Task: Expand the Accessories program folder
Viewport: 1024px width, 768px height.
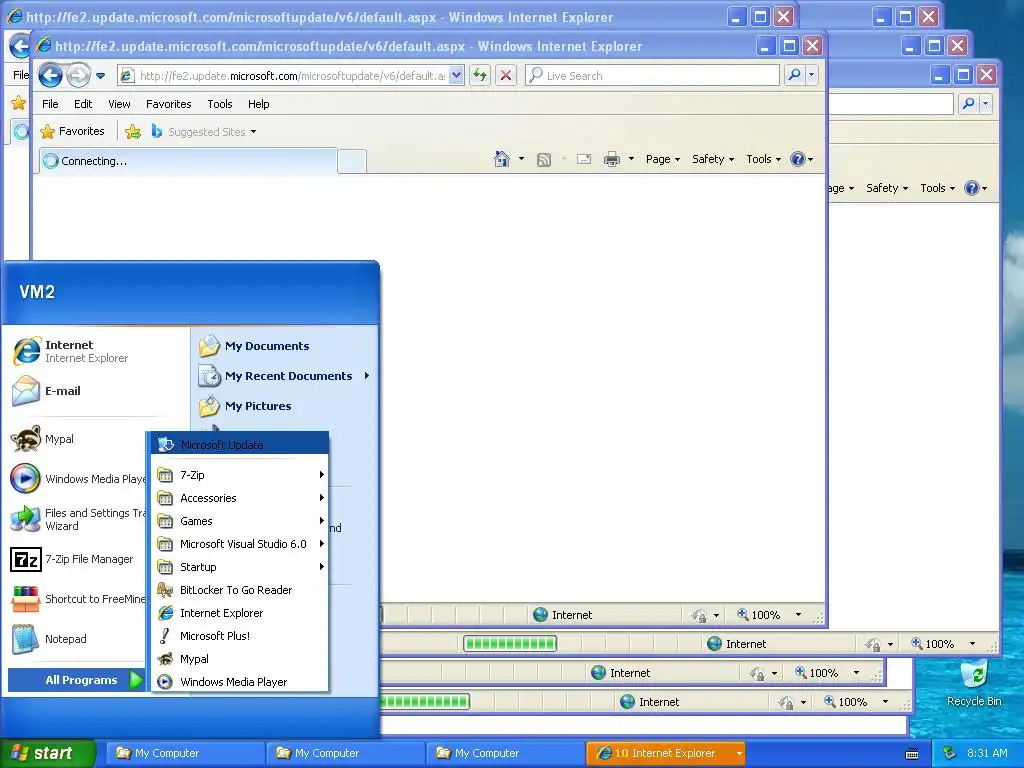Action: [x=240, y=498]
